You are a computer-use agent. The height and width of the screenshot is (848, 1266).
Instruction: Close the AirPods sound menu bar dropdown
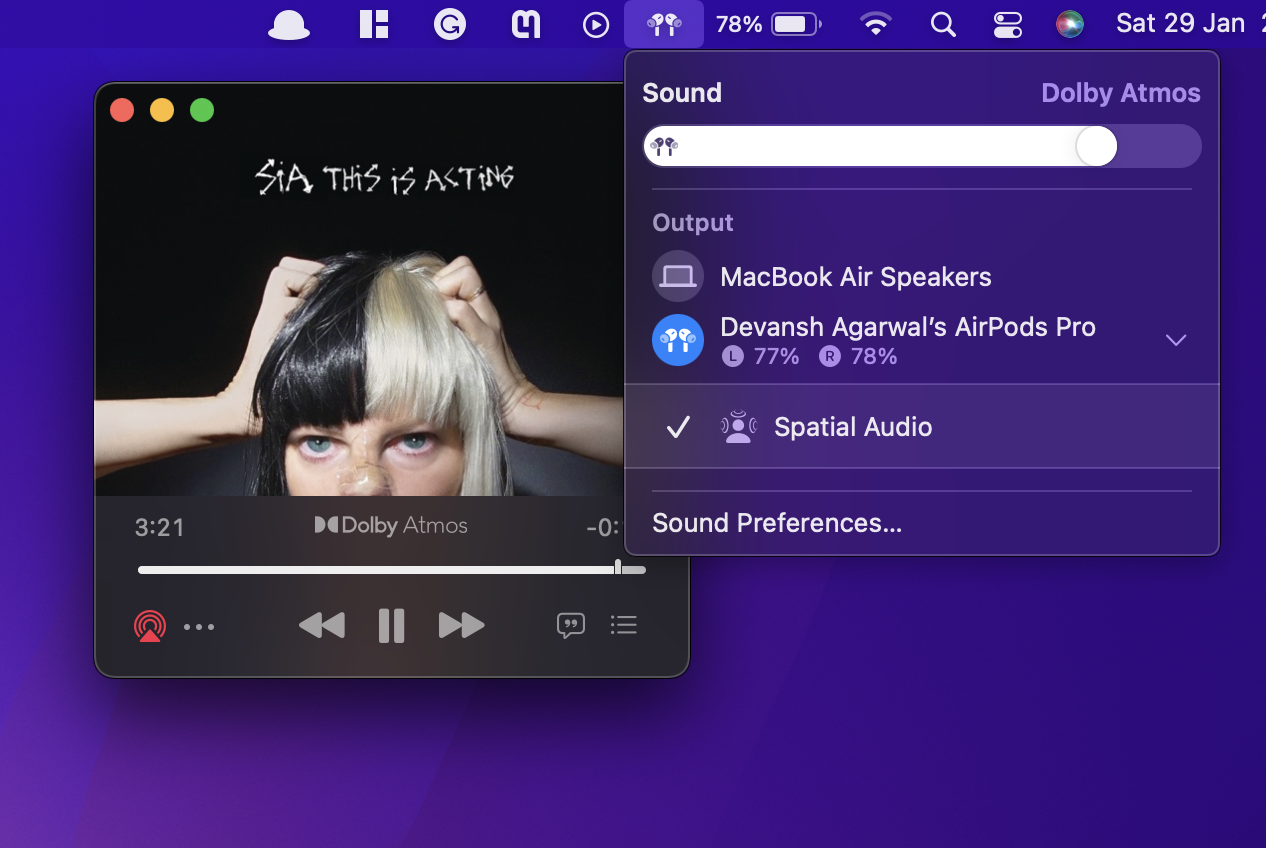[664, 24]
